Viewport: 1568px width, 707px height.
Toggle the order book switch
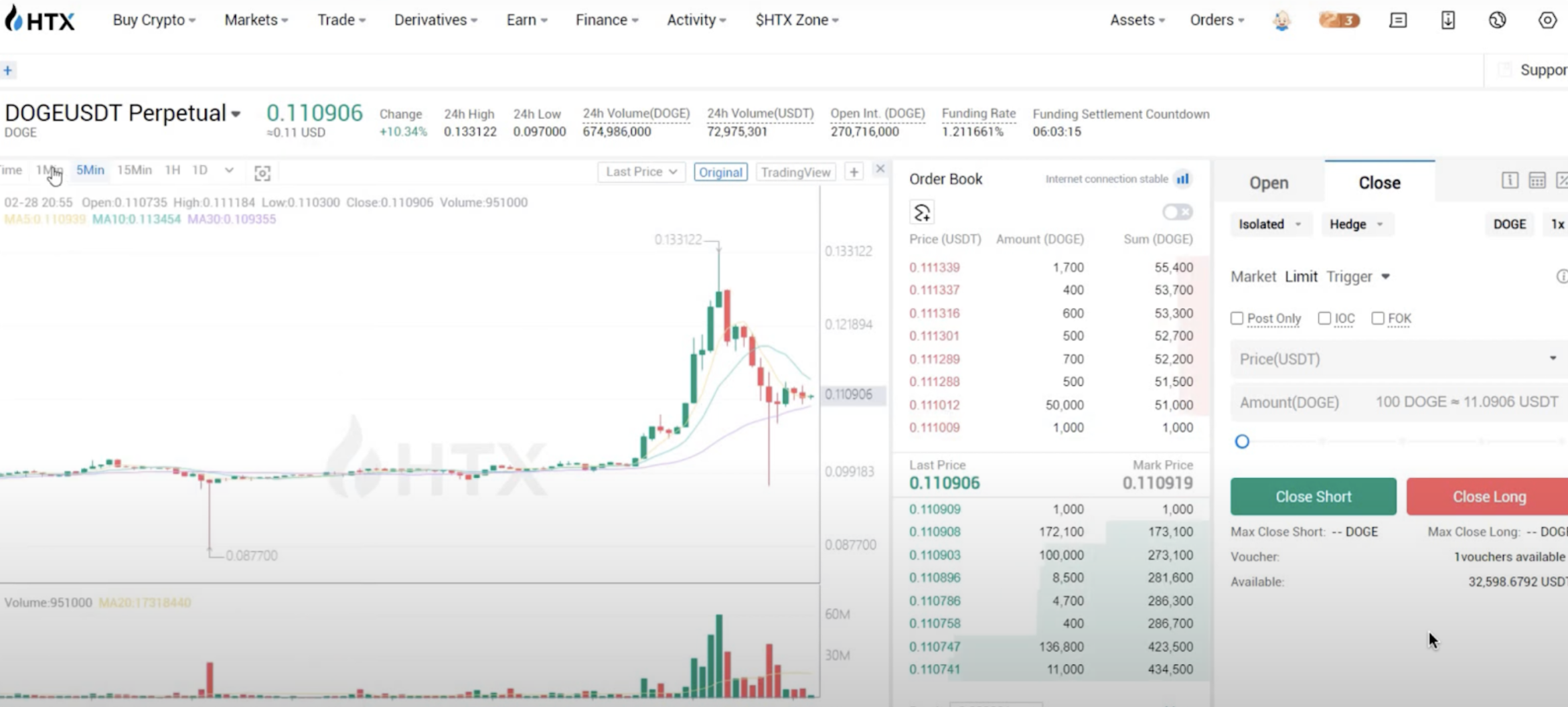(x=1177, y=212)
